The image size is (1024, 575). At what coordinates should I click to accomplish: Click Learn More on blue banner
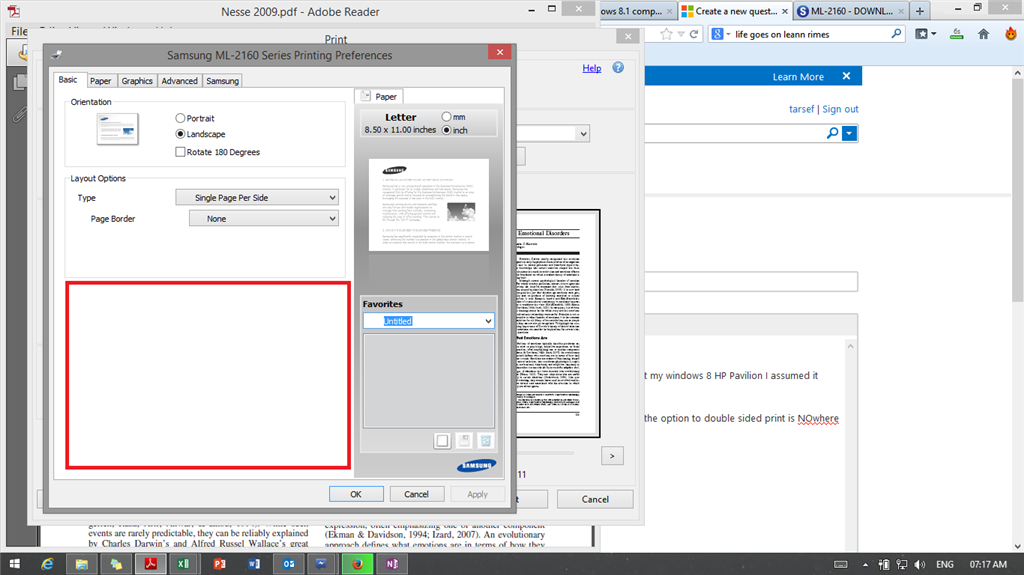pos(798,76)
